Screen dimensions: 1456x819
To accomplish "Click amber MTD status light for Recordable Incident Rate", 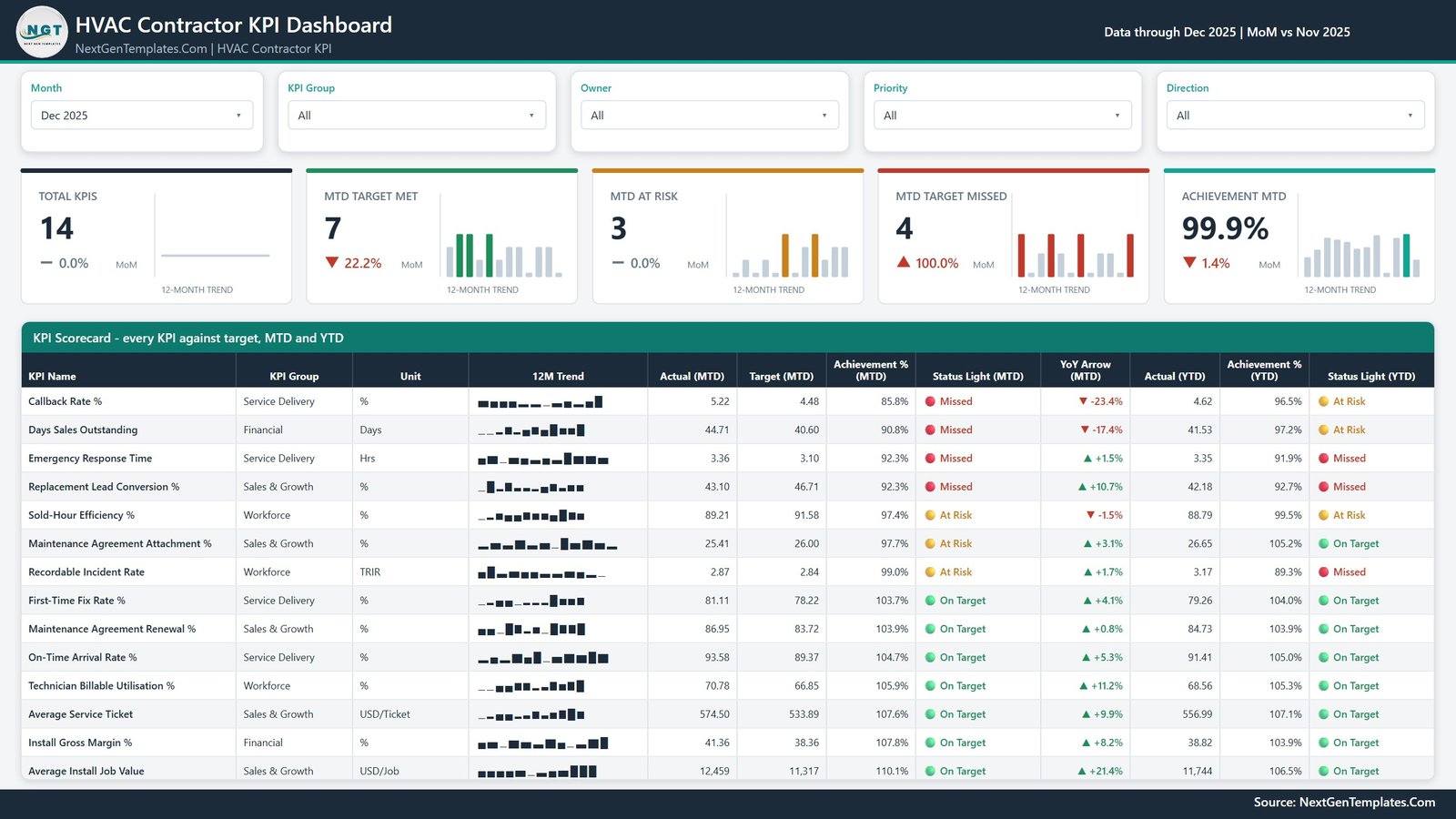I will 931,572.
